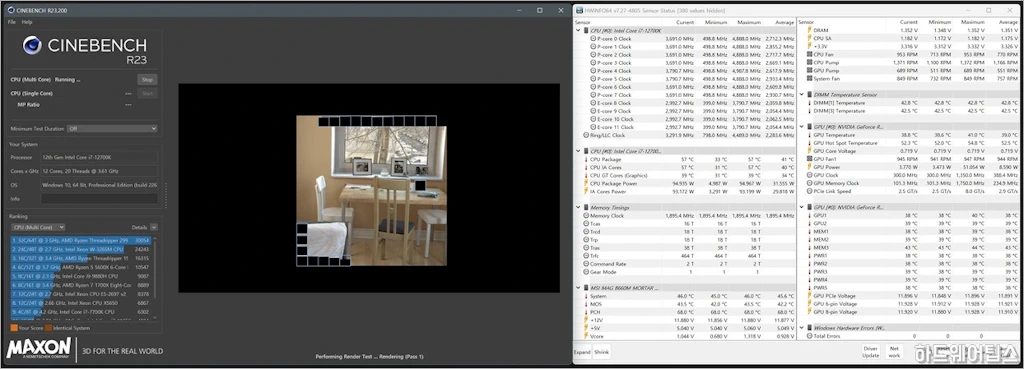Click the GPU 8-pin Voltage lightning icon
This screenshot has height=369, width=1024.
[x=810, y=312]
